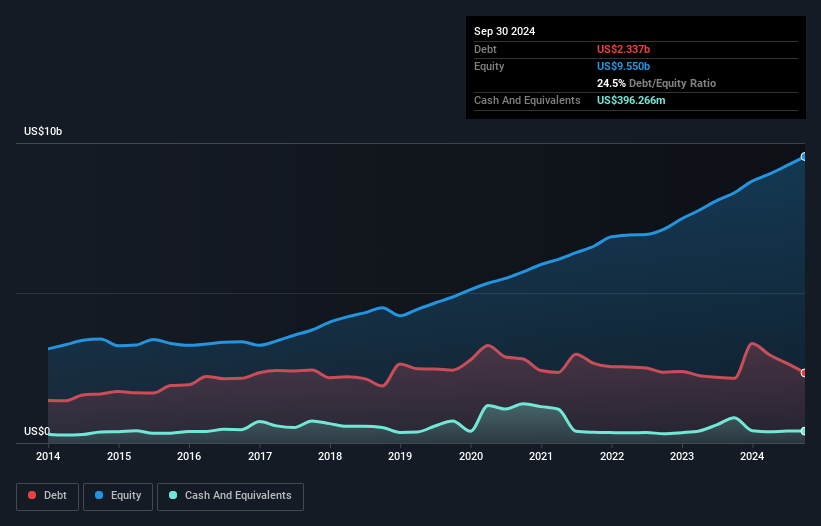Toggle the Debt series legend button

pyautogui.click(x=48, y=496)
